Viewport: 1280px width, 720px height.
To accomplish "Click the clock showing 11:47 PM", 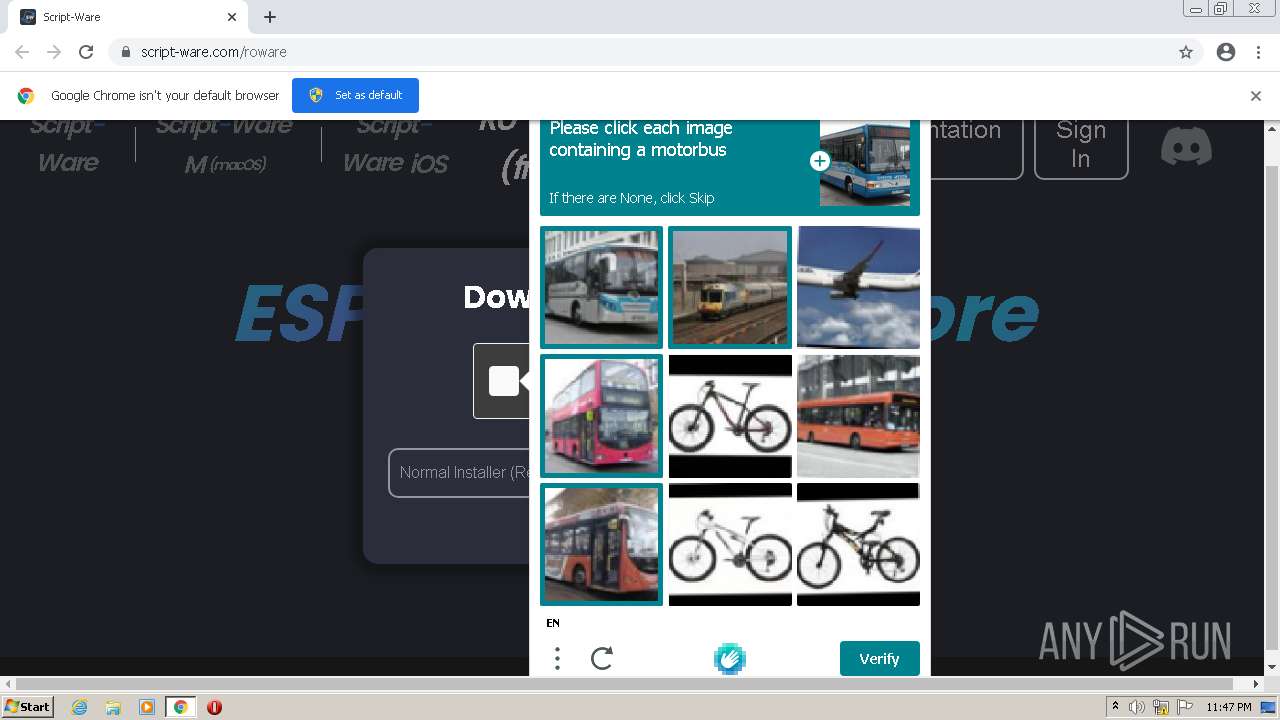I will pyautogui.click(x=1228, y=707).
